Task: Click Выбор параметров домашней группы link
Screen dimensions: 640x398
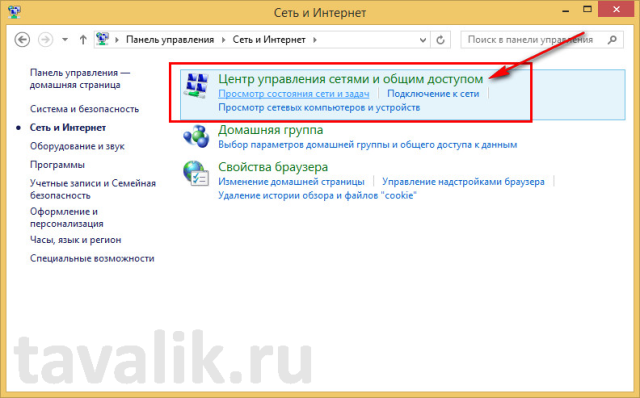Action: point(367,145)
